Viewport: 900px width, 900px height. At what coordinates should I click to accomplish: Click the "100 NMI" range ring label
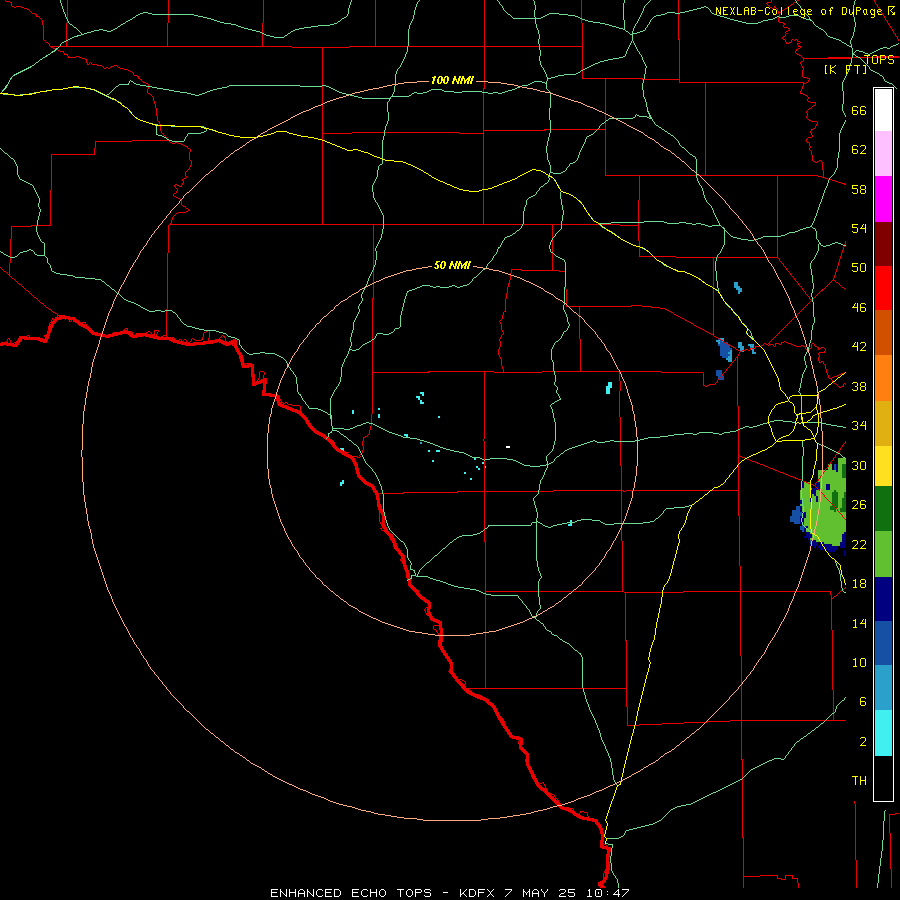[452, 80]
